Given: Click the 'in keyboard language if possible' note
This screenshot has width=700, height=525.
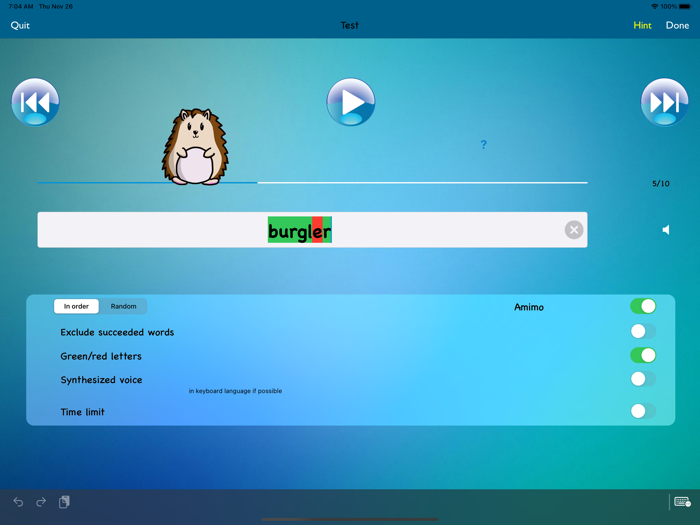Looking at the screenshot, I should pyautogui.click(x=235, y=391).
